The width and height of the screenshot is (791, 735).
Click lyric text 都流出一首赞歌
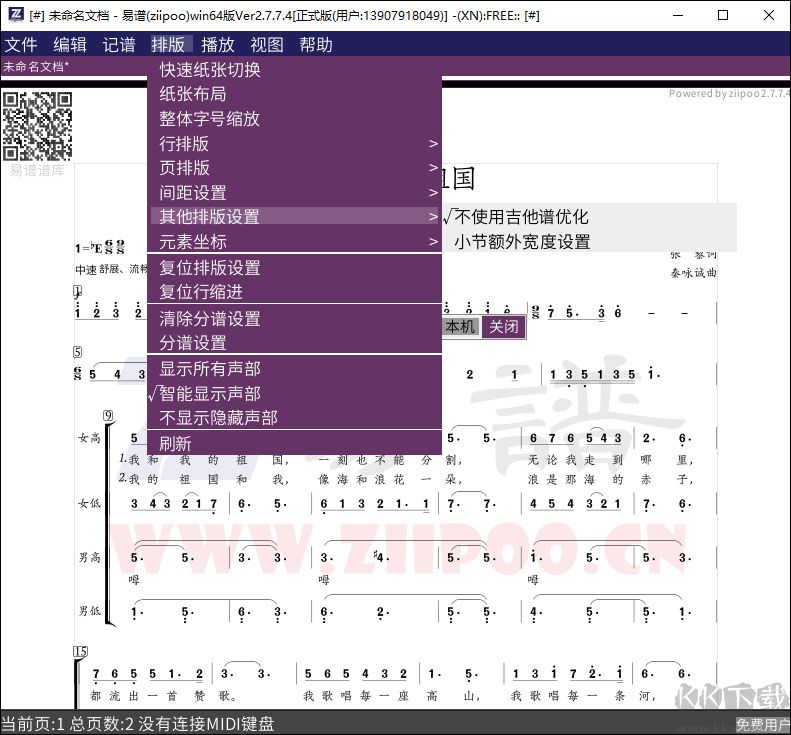pyautogui.click(x=163, y=696)
